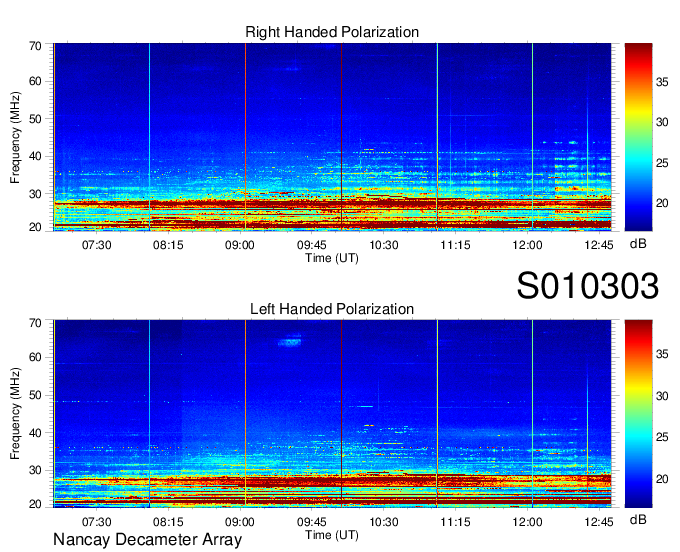This screenshot has height=552, width=680.
Task: Click the dark red vertical line in Right Handed spectrogram
Action: (x=341, y=137)
